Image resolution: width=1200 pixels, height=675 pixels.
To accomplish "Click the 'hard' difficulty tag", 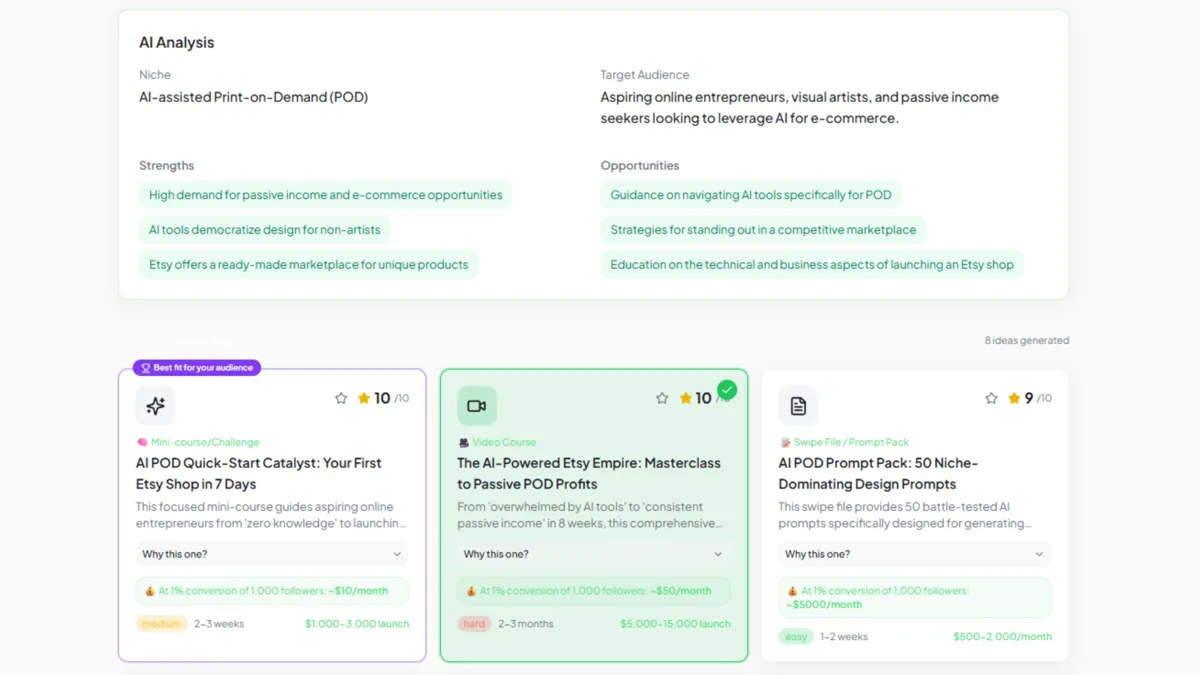I will 474,624.
